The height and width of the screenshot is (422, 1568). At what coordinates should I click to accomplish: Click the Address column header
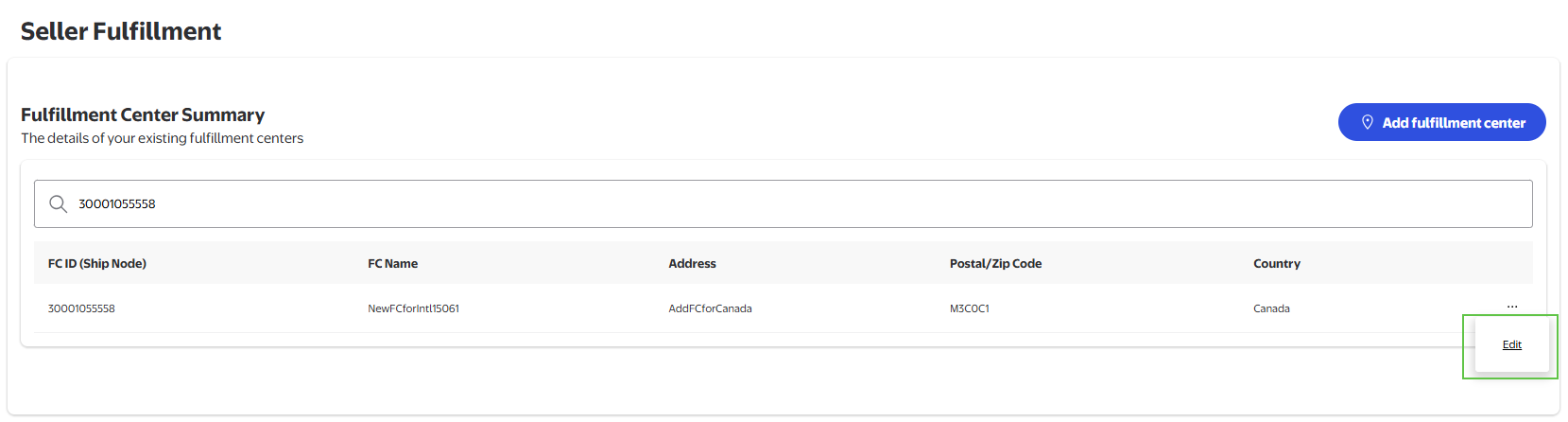692,263
